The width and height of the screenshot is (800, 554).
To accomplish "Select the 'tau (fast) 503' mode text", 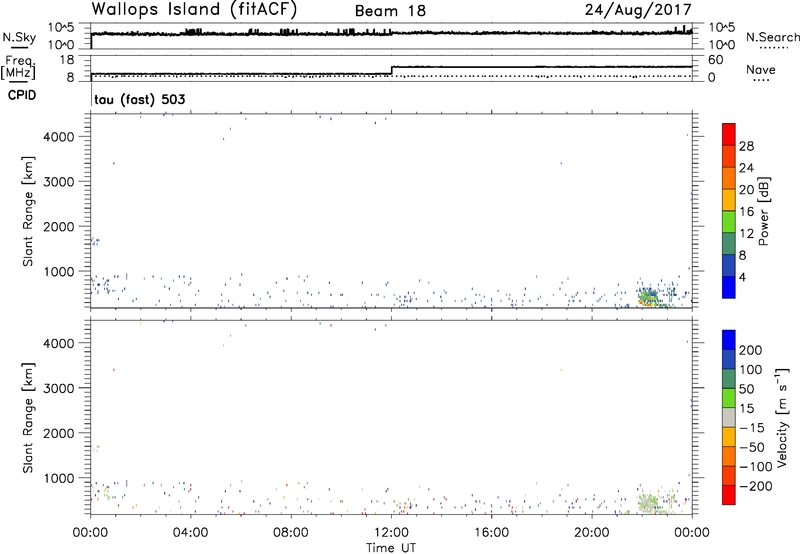I will coord(140,99).
